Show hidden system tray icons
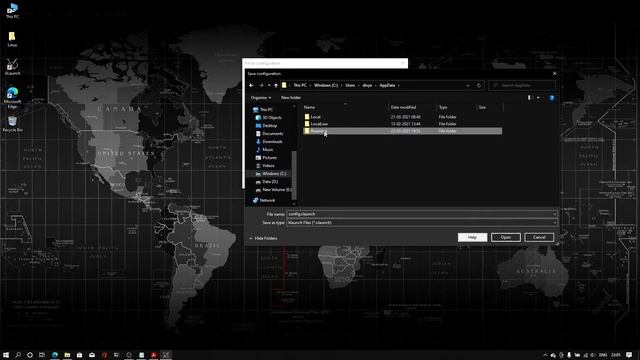Screen dimensions: 640x360 point(545,355)
